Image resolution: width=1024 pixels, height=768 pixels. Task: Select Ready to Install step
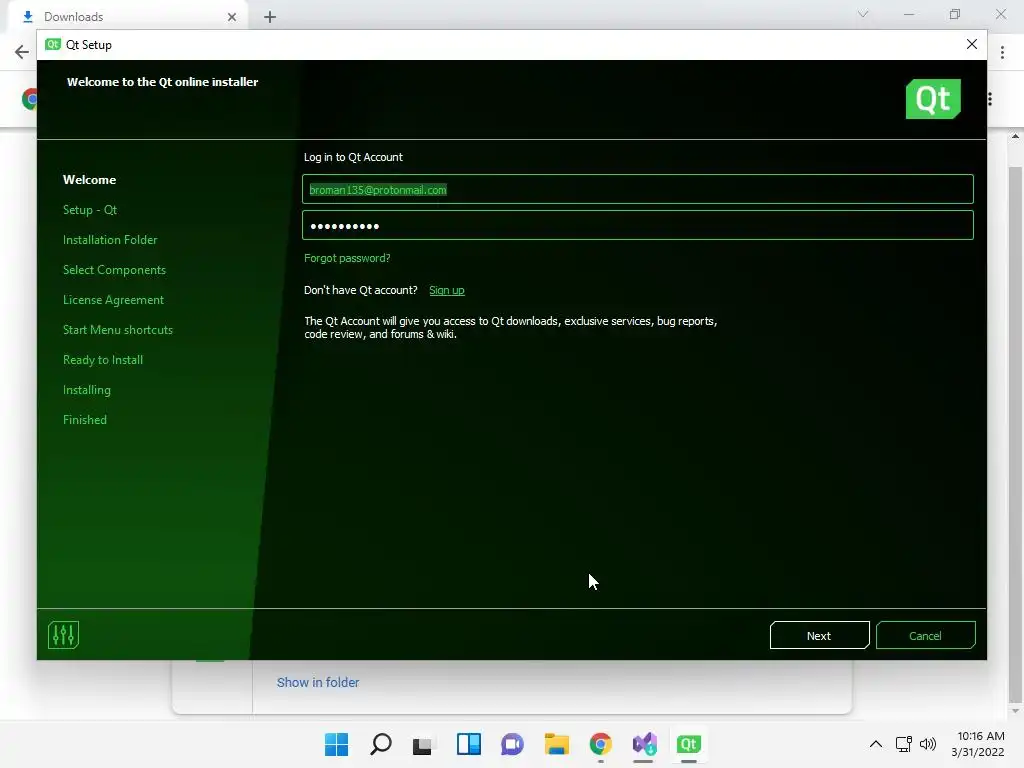click(103, 360)
